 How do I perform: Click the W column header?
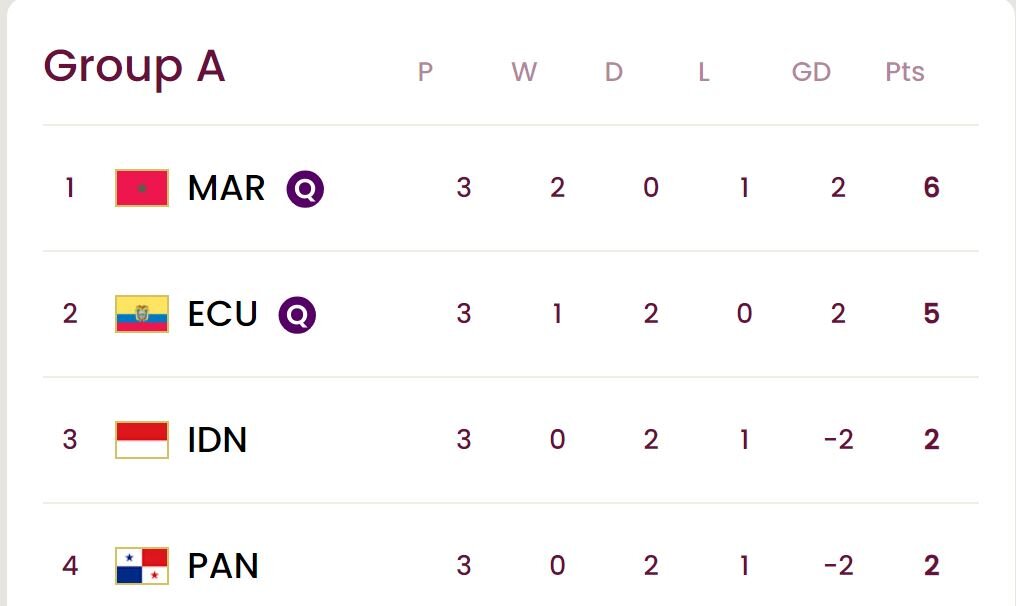[x=524, y=72]
